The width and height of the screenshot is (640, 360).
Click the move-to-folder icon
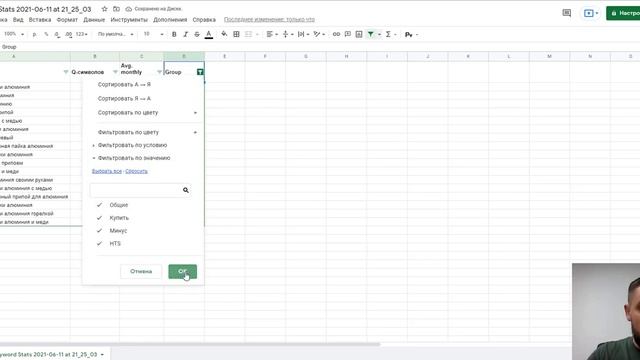point(116,9)
